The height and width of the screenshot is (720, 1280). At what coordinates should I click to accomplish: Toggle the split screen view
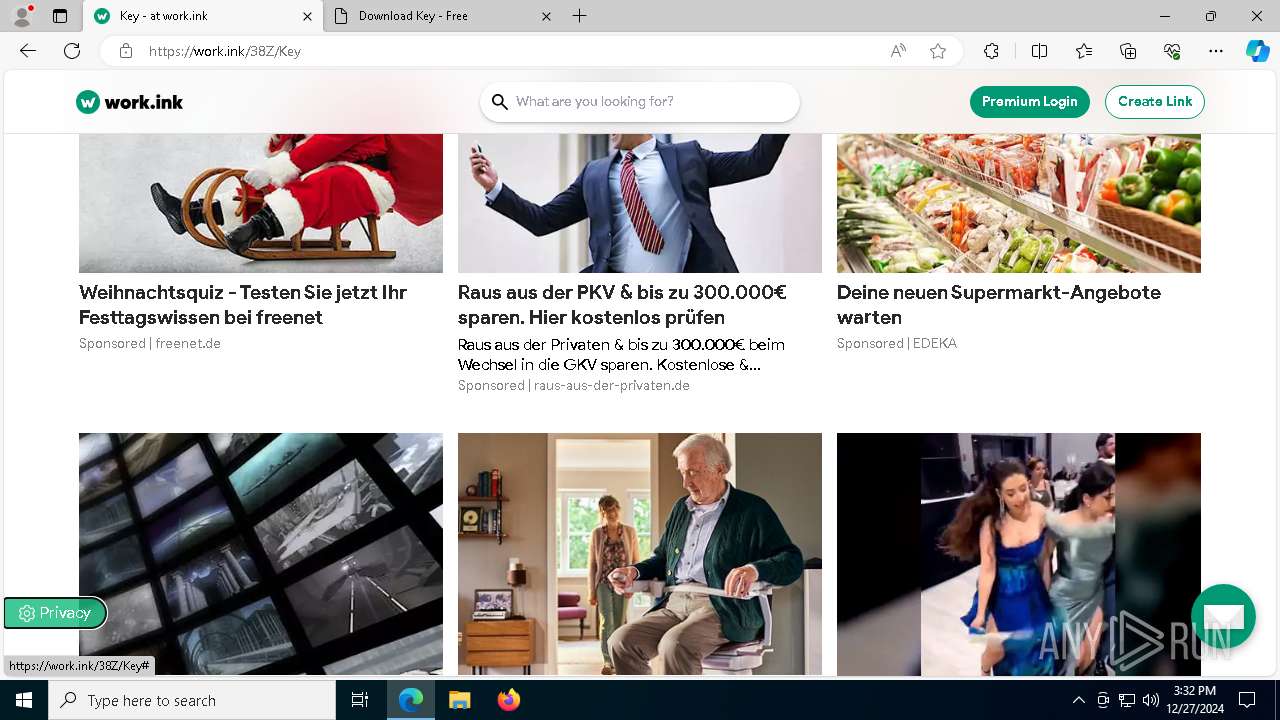click(1039, 51)
